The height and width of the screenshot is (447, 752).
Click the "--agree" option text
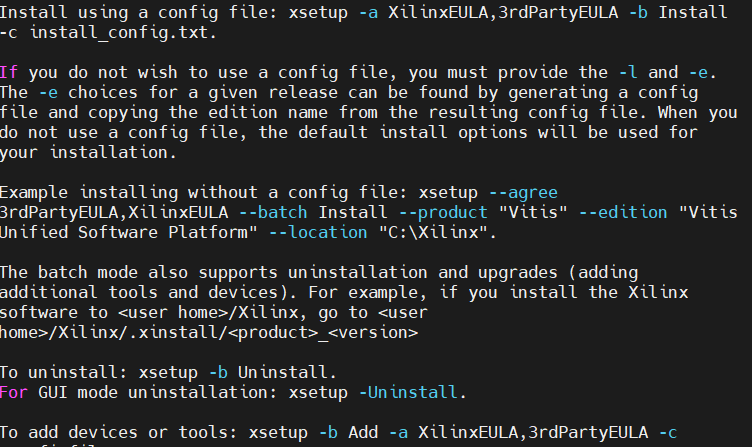pyautogui.click(x=523, y=193)
